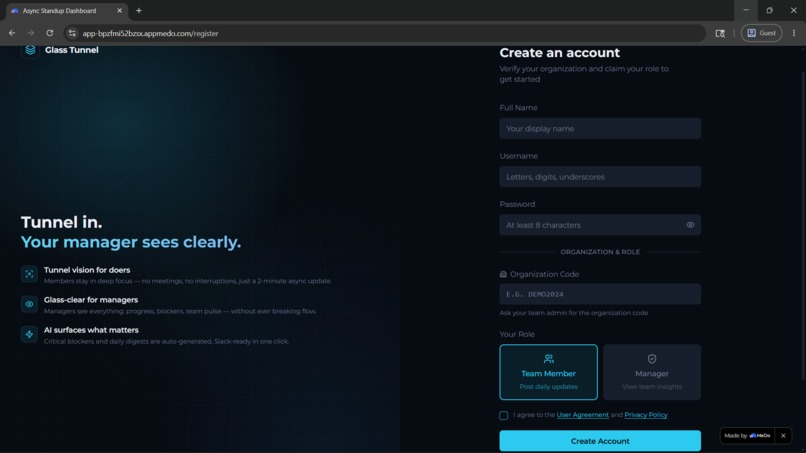View site information icon in address bar

point(72,33)
